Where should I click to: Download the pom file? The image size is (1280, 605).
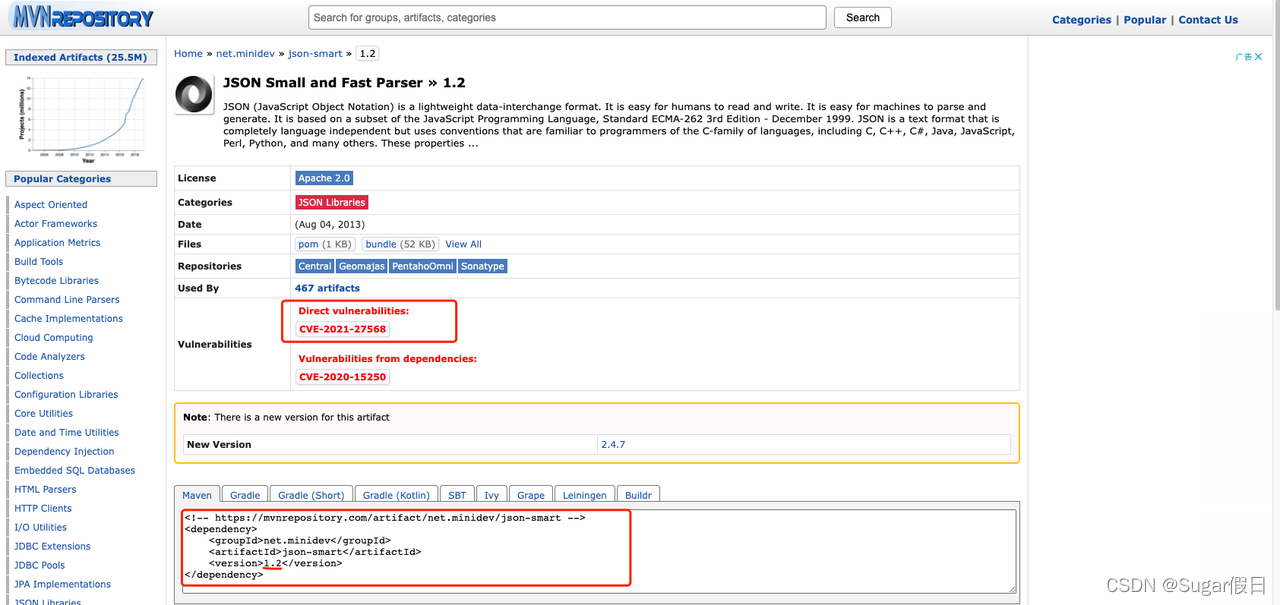325,244
